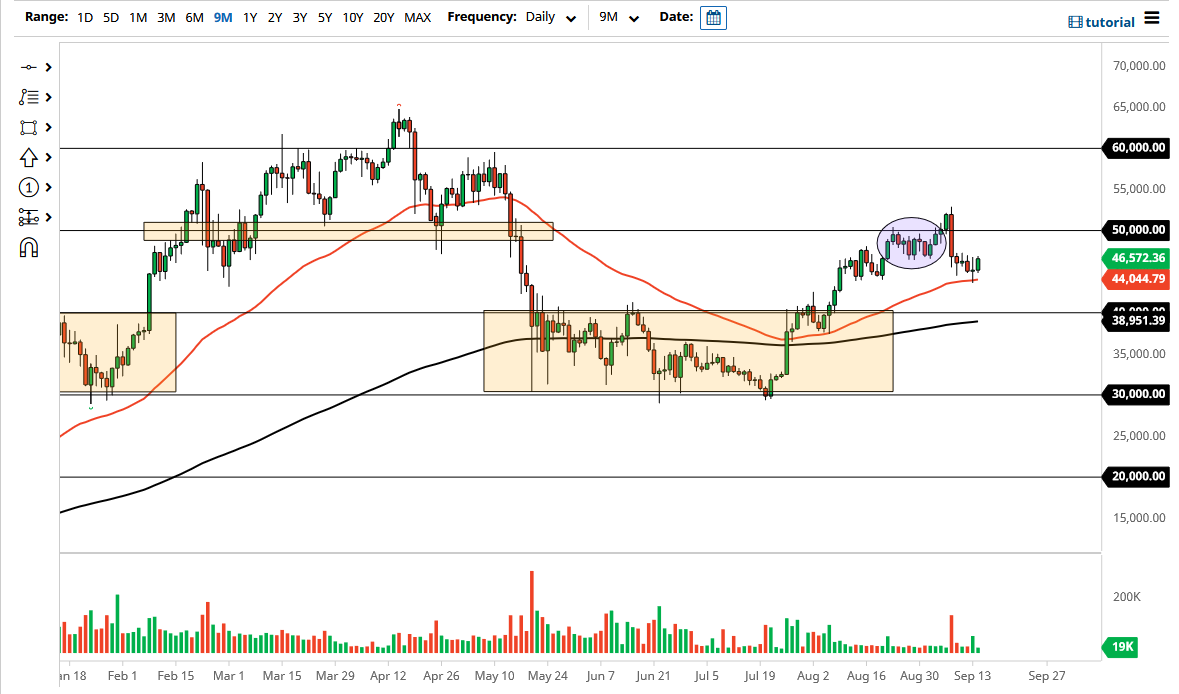Switch the range to 1Y
1179x694 pixels.
250,17
